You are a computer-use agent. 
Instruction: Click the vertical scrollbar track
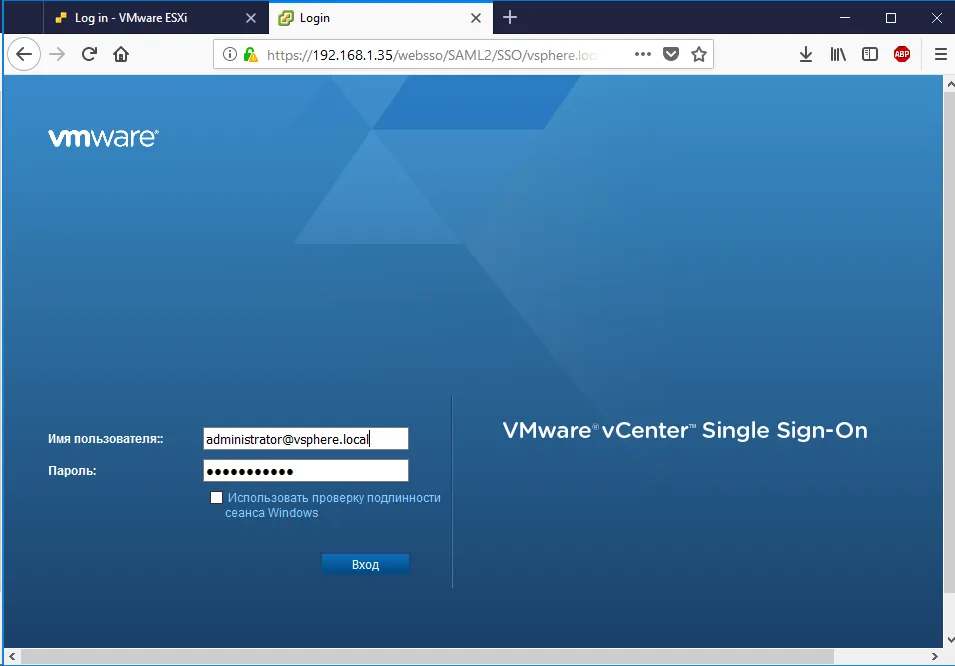[x=950, y=612]
